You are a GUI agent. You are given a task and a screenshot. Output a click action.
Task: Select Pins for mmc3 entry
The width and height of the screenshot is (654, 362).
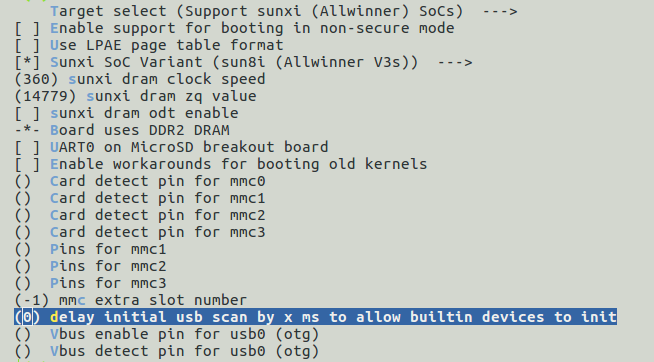91,284
